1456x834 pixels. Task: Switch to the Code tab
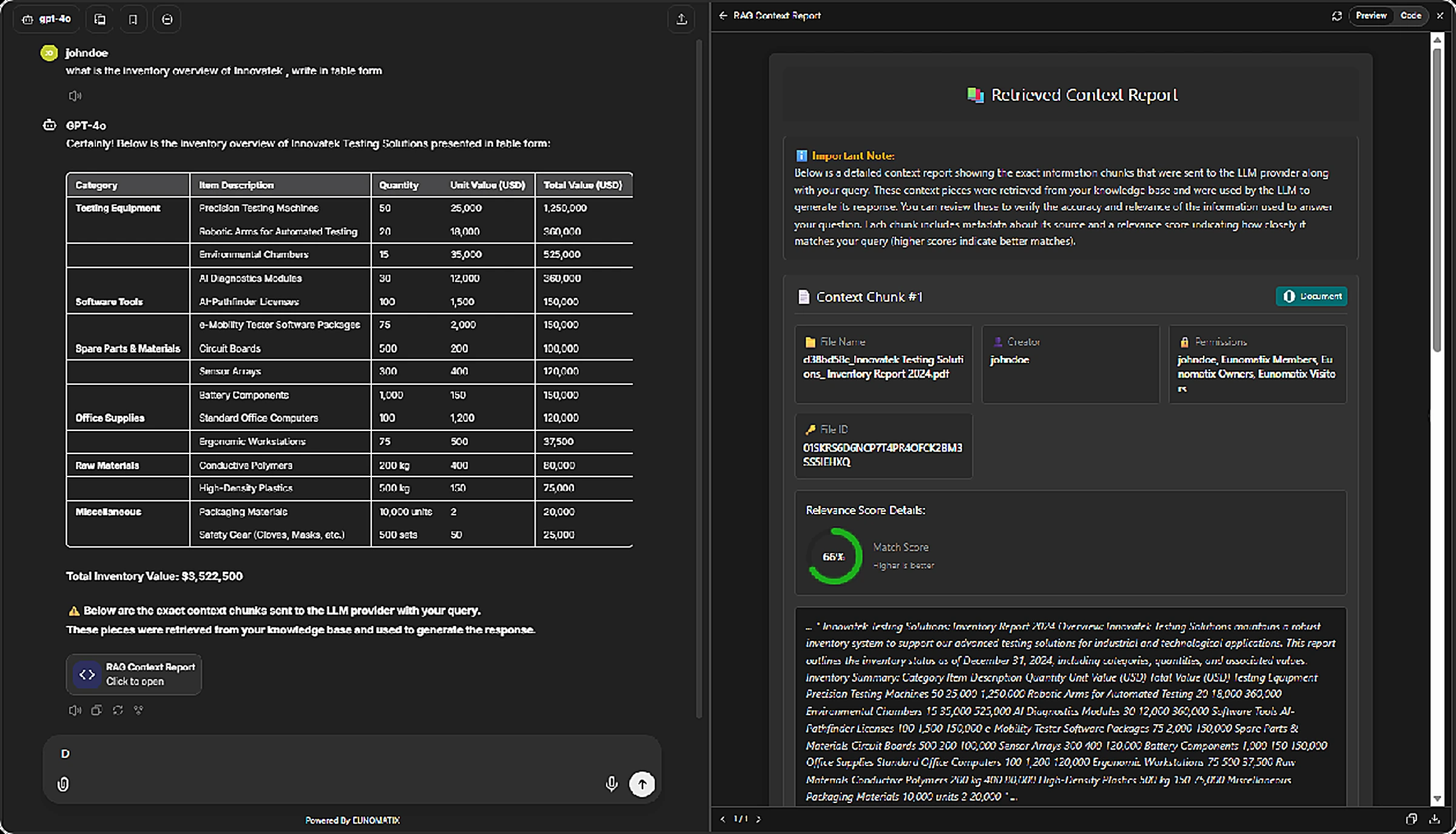tap(1410, 16)
